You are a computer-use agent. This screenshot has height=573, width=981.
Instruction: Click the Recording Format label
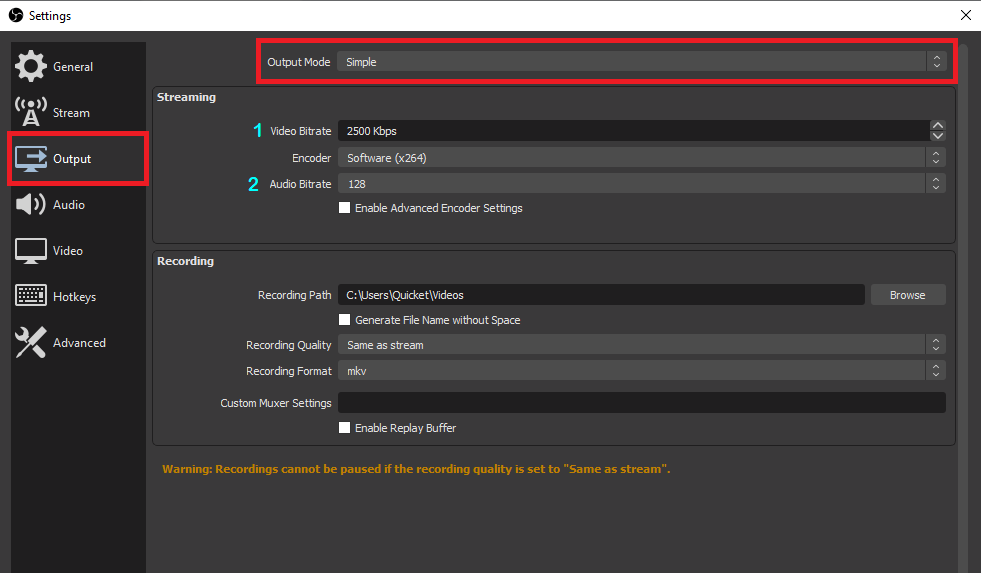point(289,371)
